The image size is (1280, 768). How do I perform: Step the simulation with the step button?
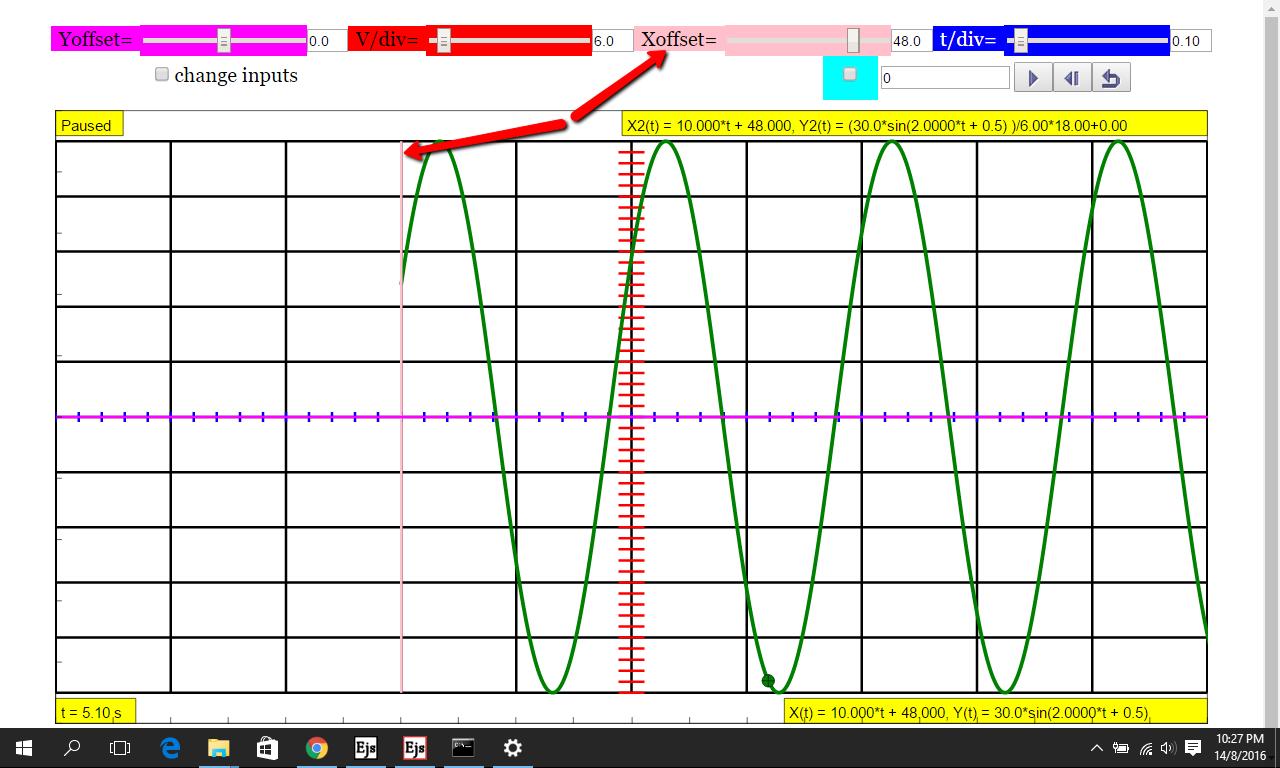(1071, 78)
